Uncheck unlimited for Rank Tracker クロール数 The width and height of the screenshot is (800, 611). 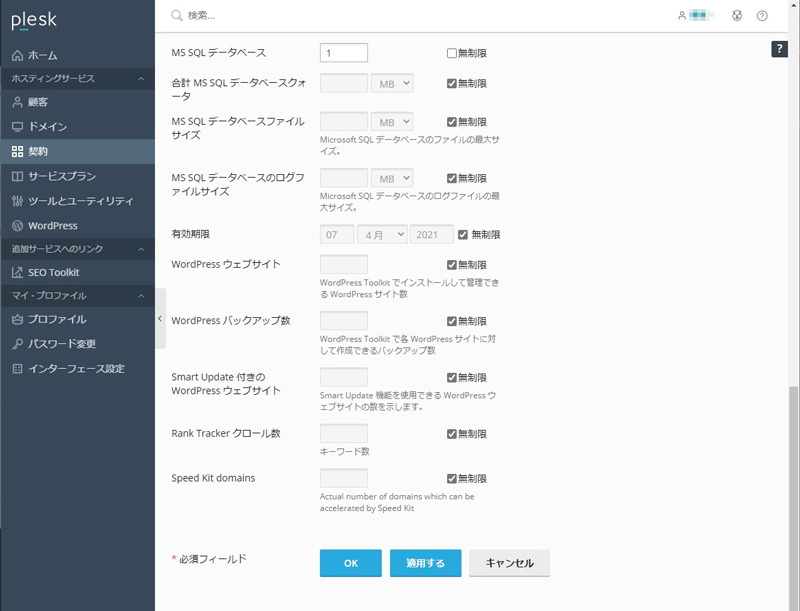452,434
